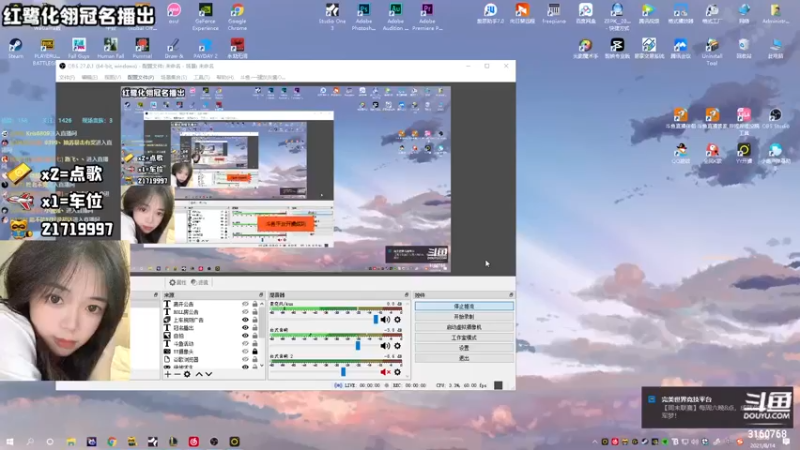Pop out the scenes dock
800x450 pixels.
pyautogui.click(x=156, y=295)
